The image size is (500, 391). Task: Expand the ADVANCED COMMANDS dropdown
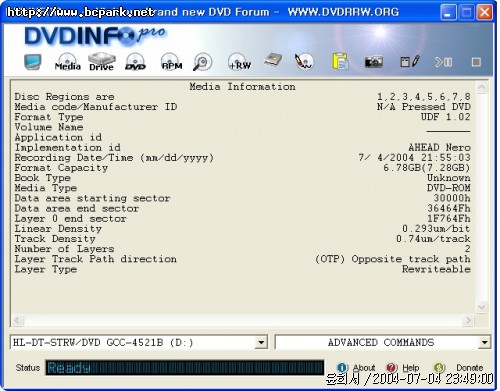pyautogui.click(x=484, y=342)
